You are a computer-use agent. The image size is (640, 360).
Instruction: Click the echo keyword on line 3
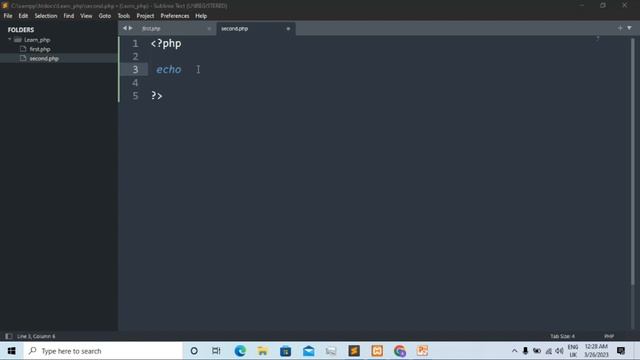pyautogui.click(x=169, y=69)
